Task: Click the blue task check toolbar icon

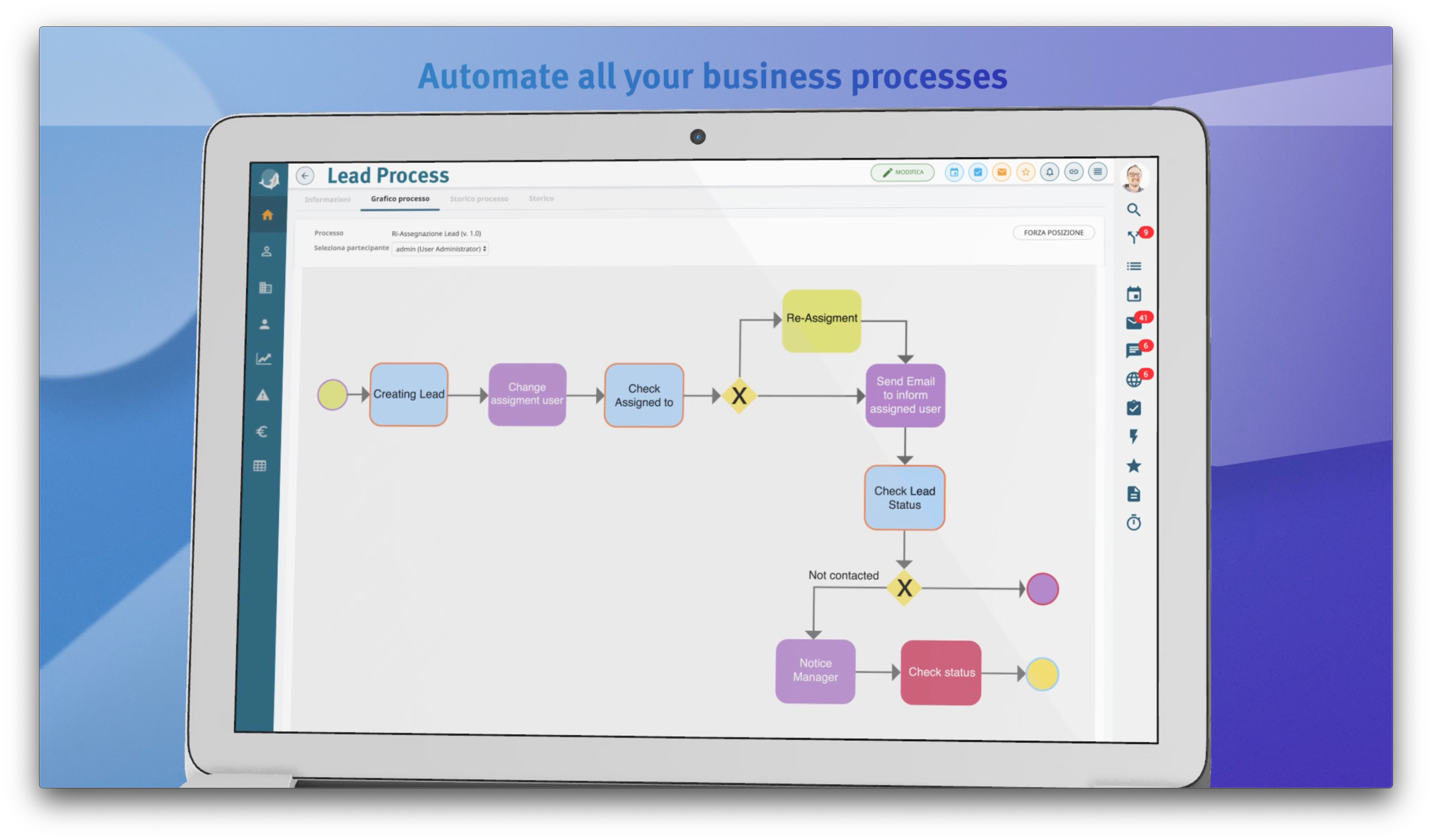Action: coord(978,172)
